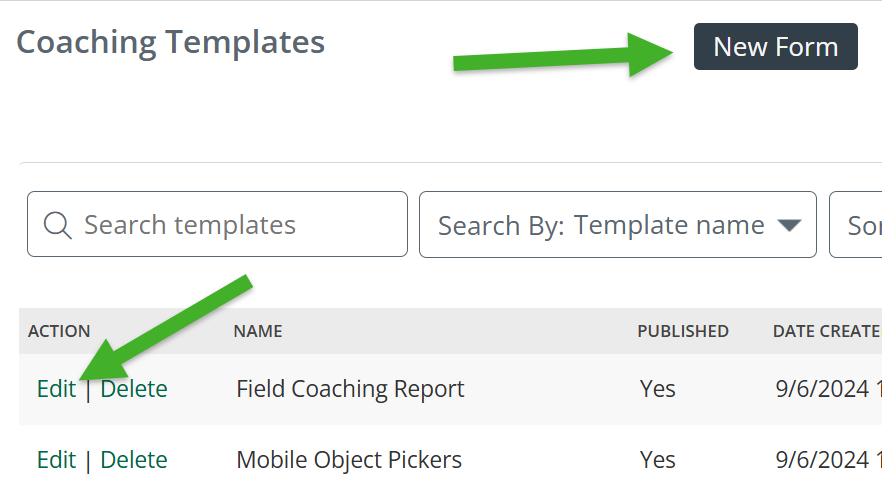Select the Mobile Object Pickers name cell
This screenshot has height=490, width=882.
click(349, 460)
